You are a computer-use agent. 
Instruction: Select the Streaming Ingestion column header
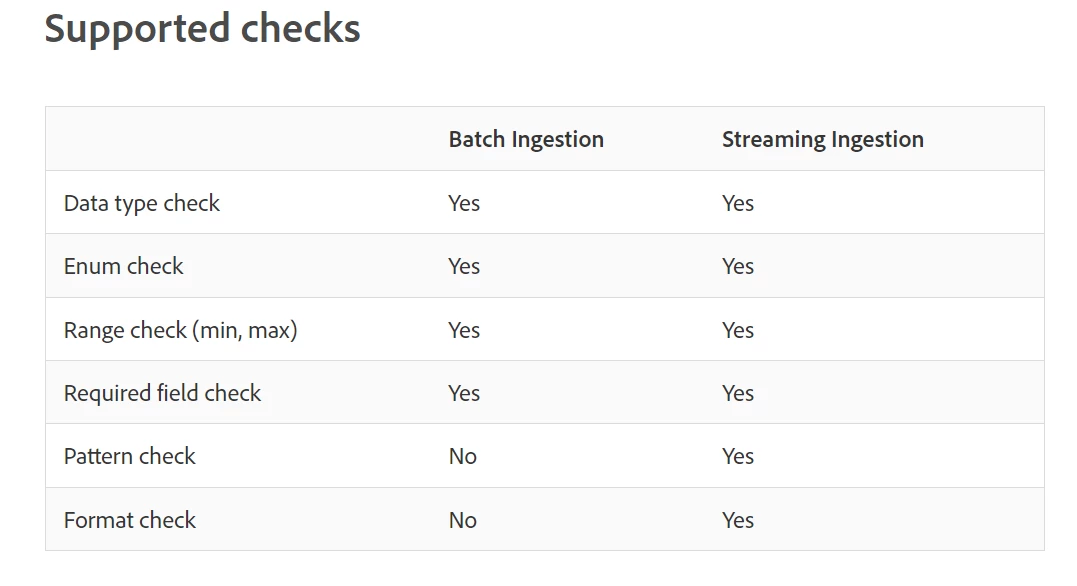tap(823, 139)
